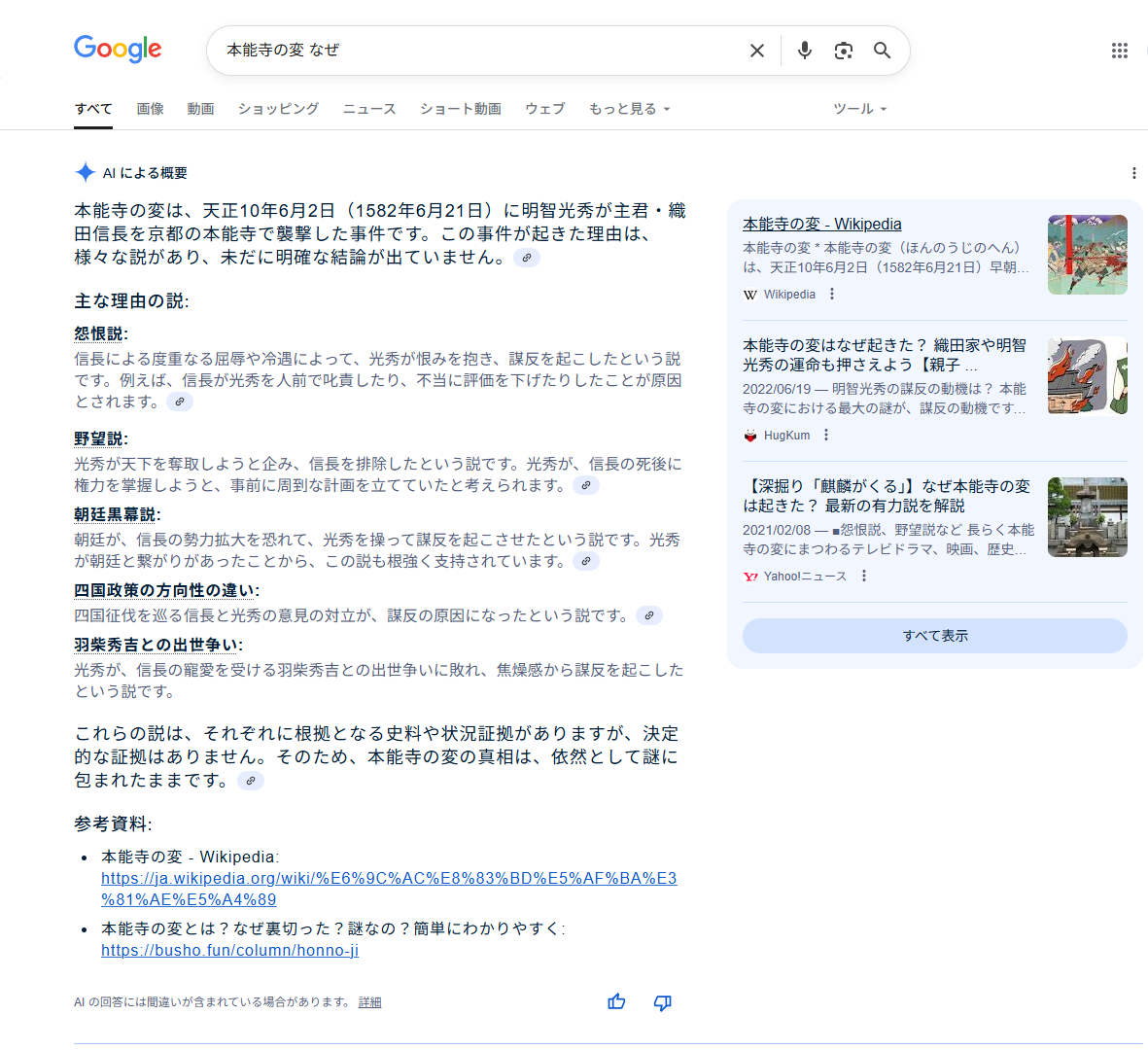The image size is (1148, 1050).
Task: Click the AI overview sparkle icon
Action: click(85, 173)
